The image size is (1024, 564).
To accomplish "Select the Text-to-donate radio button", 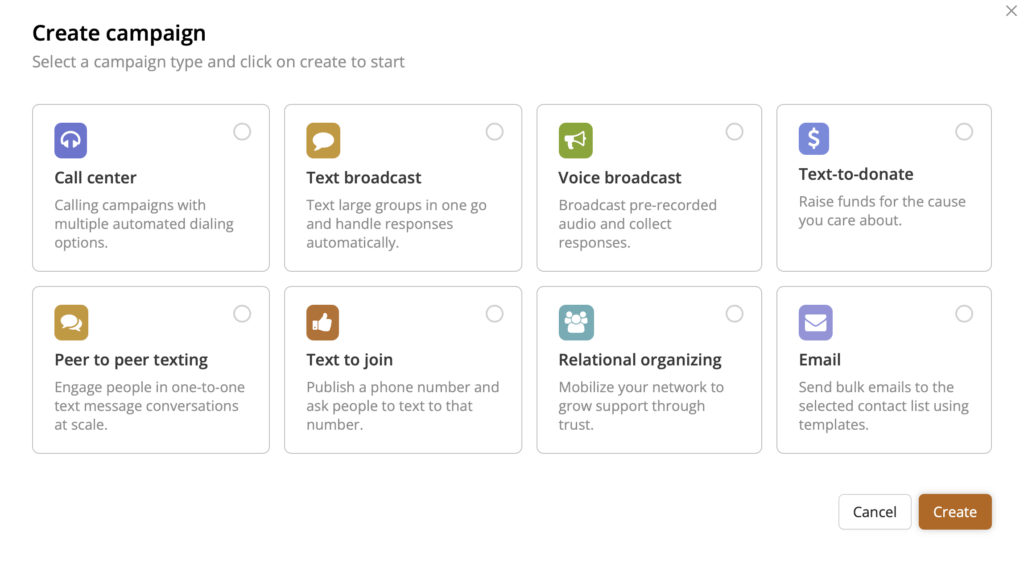I will [964, 132].
